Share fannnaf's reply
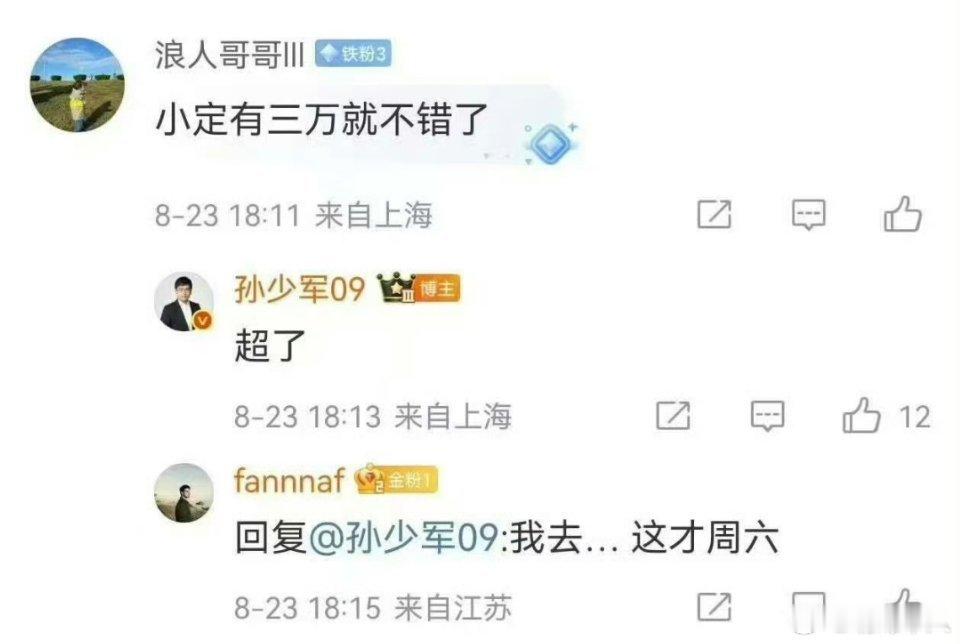This screenshot has width=960, height=644. 714,607
